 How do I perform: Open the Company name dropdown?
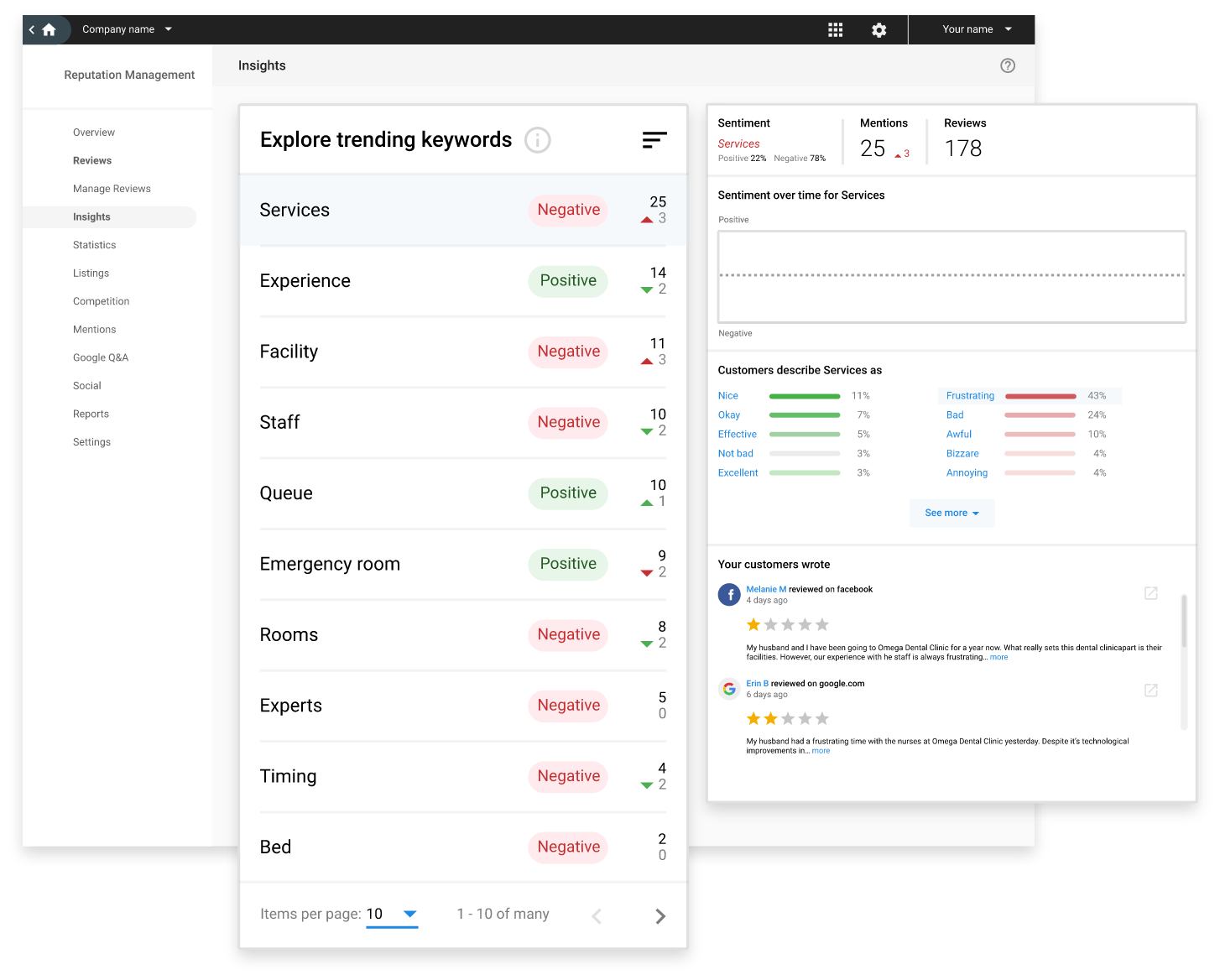[127, 29]
